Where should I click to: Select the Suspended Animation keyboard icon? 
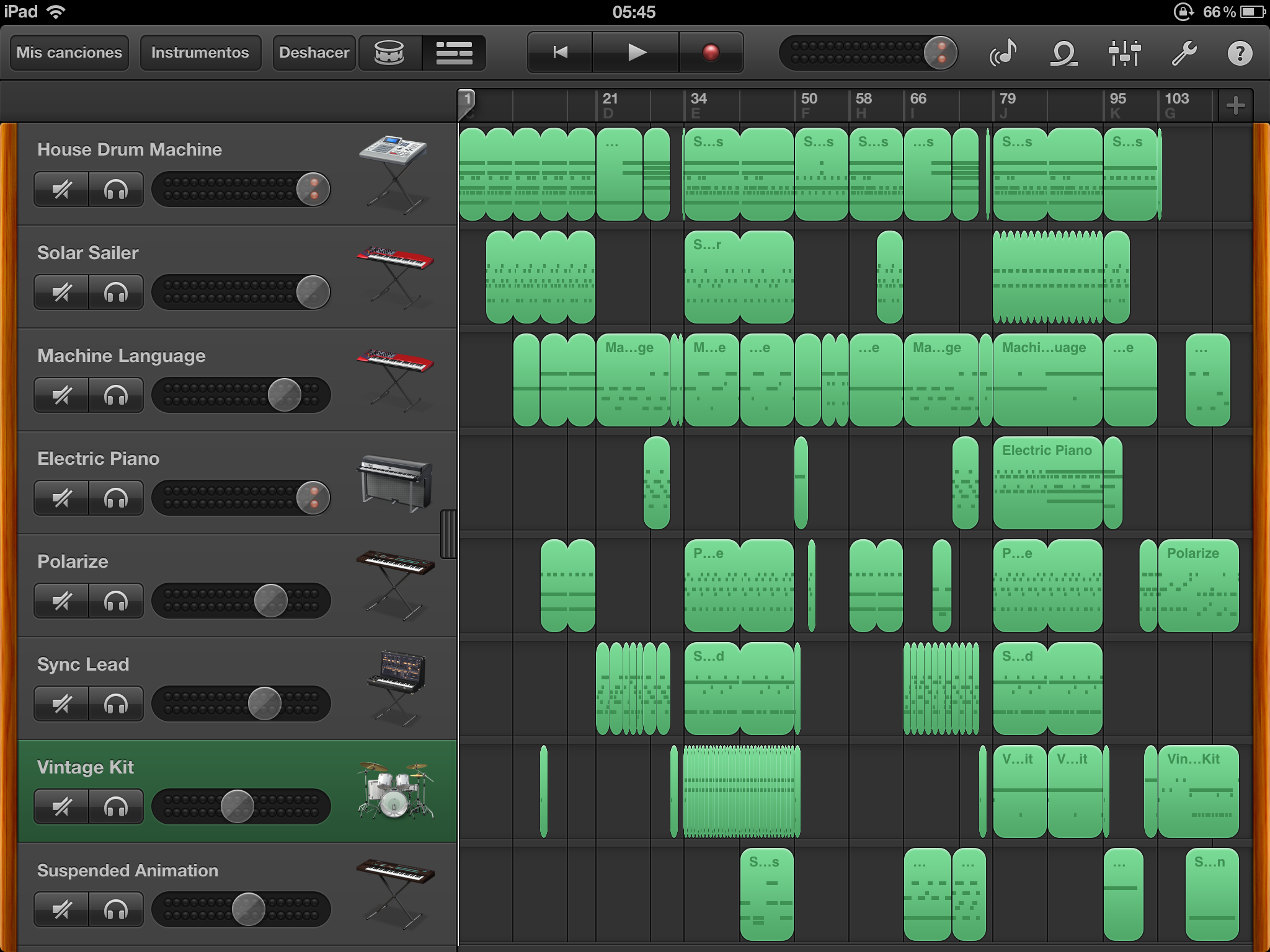394,893
